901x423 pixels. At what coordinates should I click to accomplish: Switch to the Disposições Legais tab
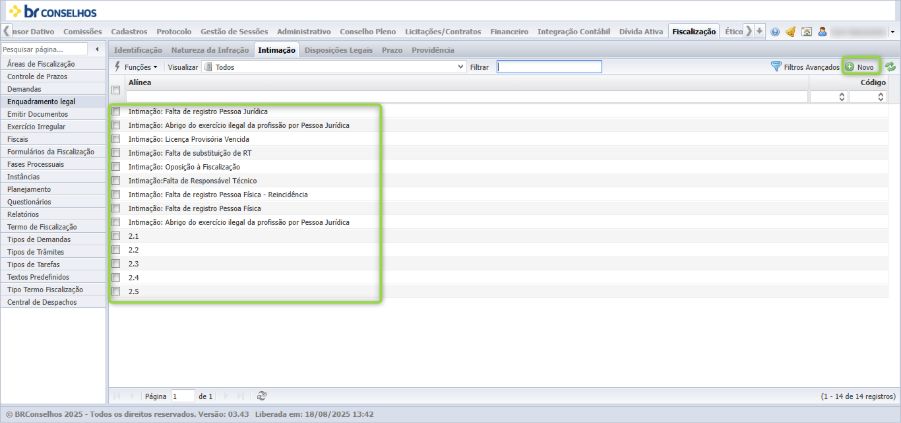[x=338, y=50]
